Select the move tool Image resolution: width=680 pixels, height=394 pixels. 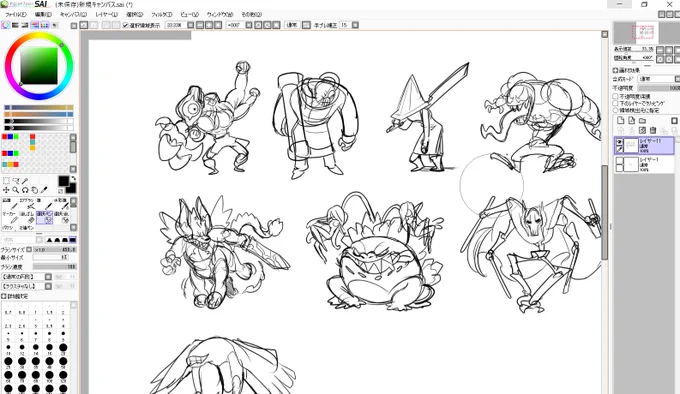point(6,190)
